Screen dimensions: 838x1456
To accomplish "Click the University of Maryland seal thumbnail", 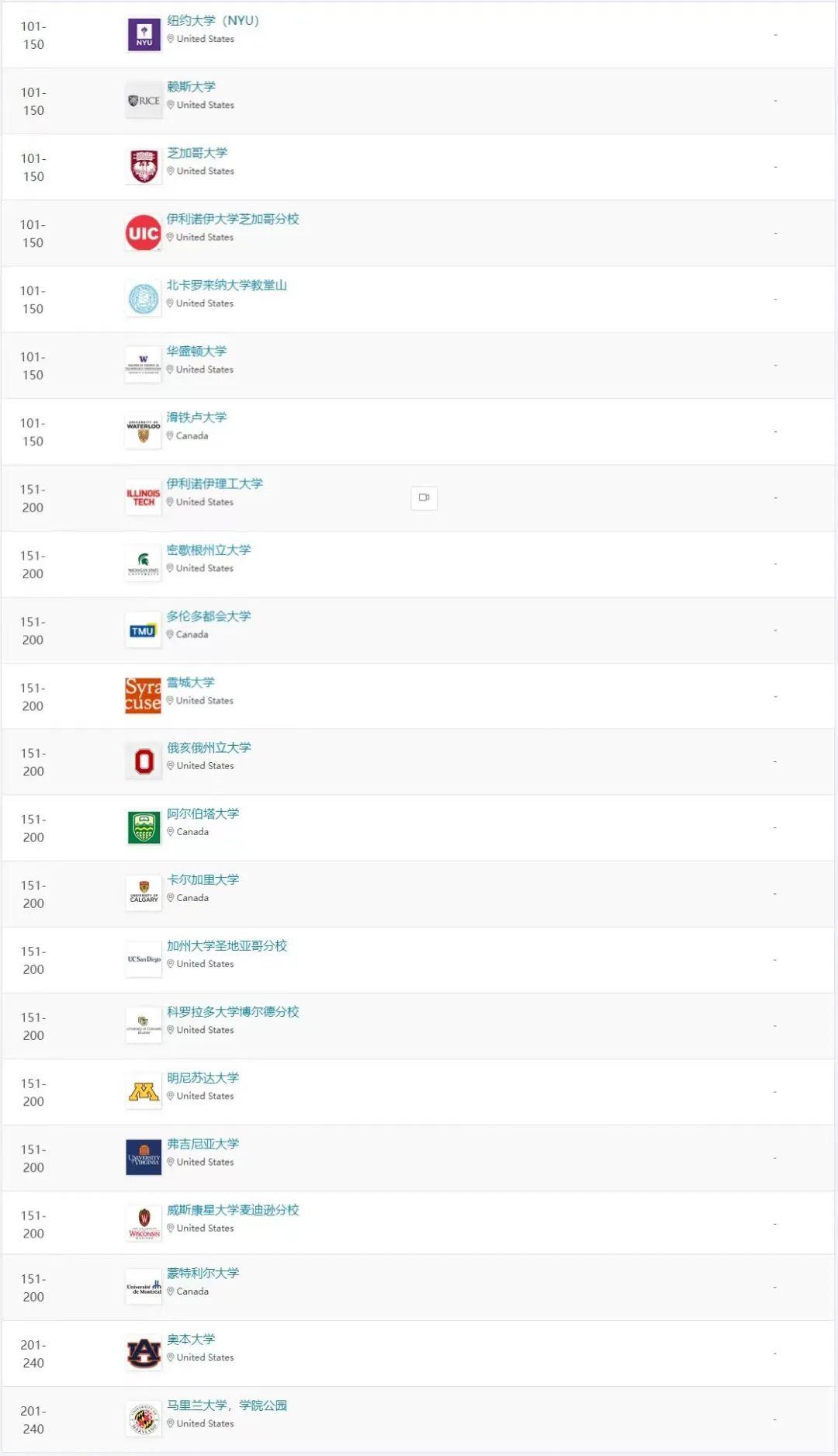I will pos(144,1420).
